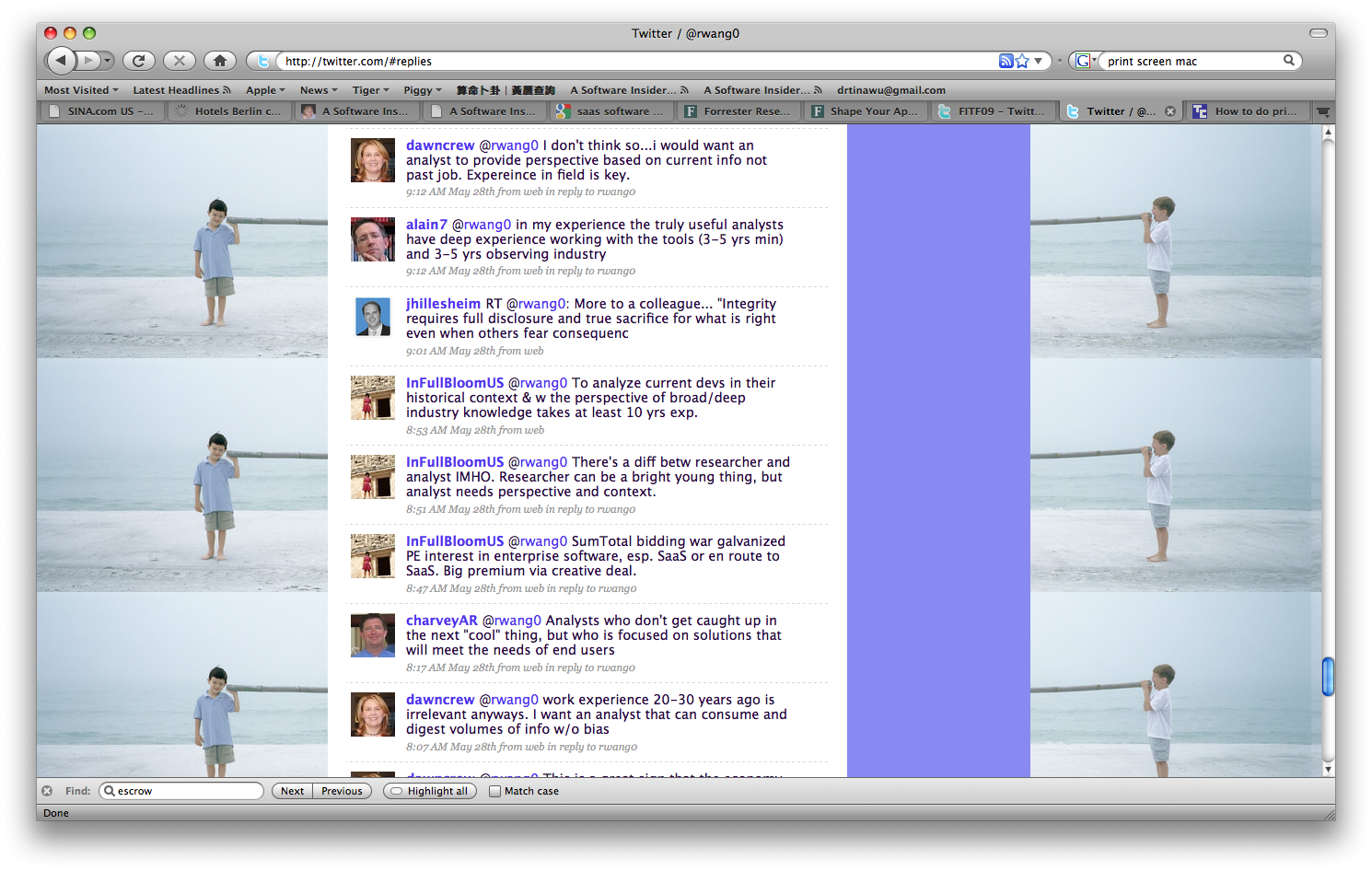Open dawncrew profile link in 9:12 AM tweet
The height and width of the screenshot is (871, 1372).
pos(440,145)
